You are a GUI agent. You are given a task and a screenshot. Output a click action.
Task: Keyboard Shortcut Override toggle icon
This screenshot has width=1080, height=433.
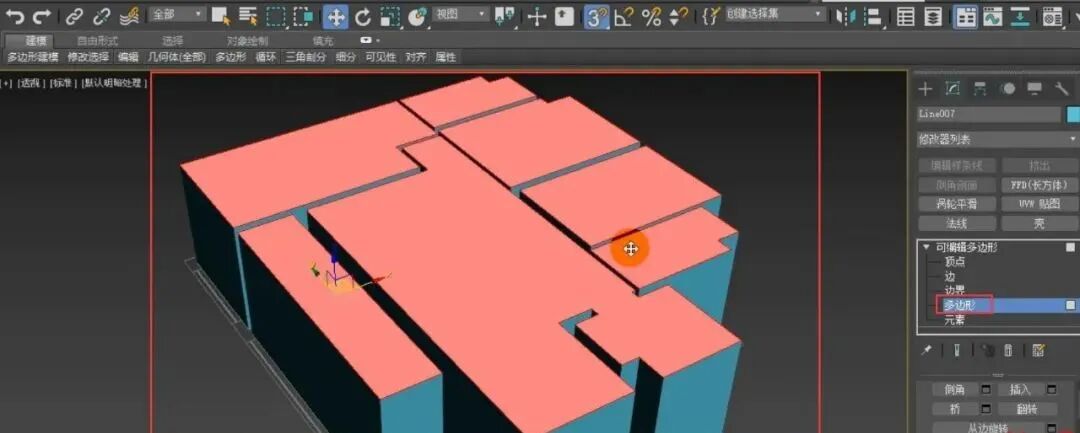(565, 17)
